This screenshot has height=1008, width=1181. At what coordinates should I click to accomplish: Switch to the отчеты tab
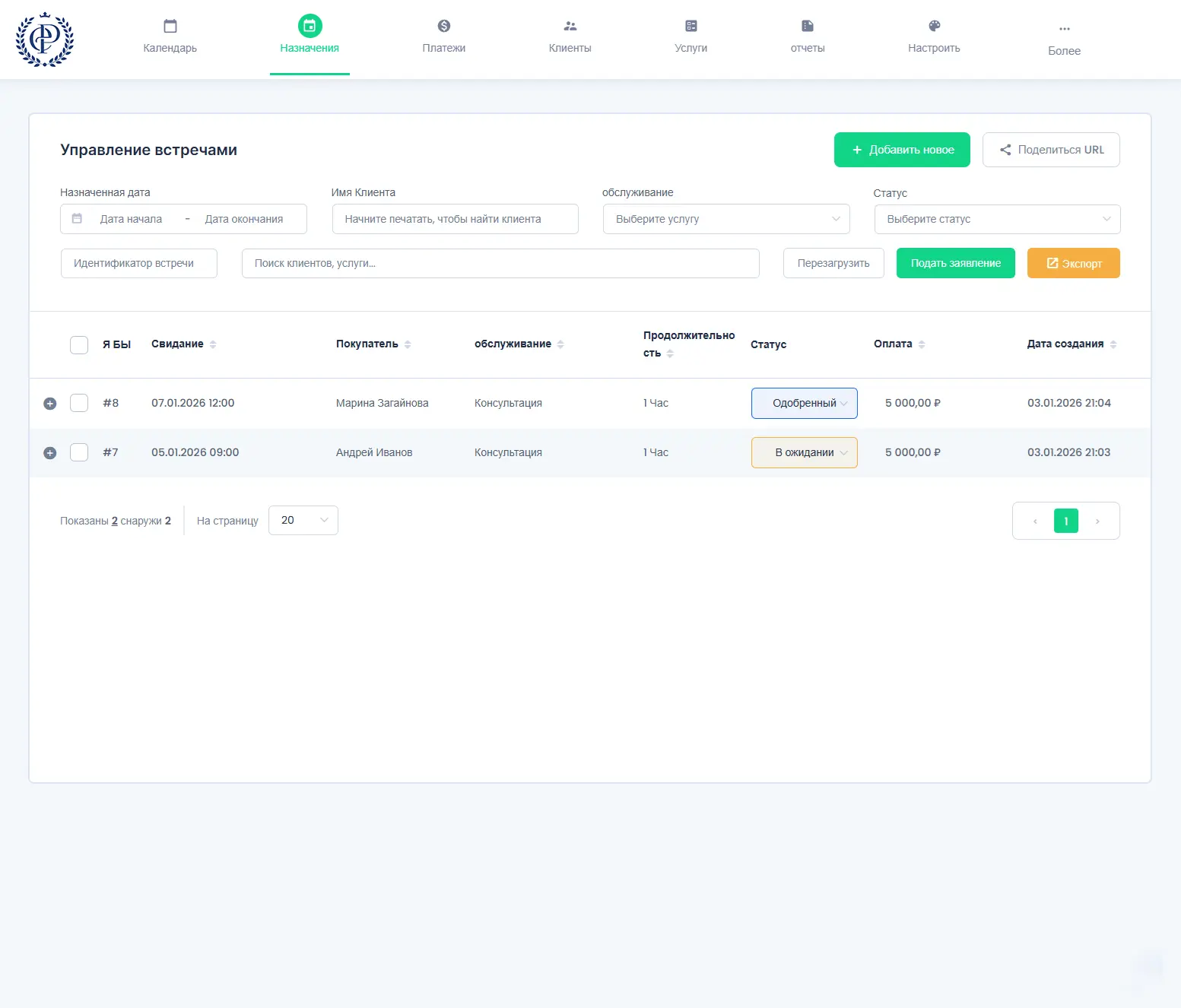pyautogui.click(x=808, y=38)
